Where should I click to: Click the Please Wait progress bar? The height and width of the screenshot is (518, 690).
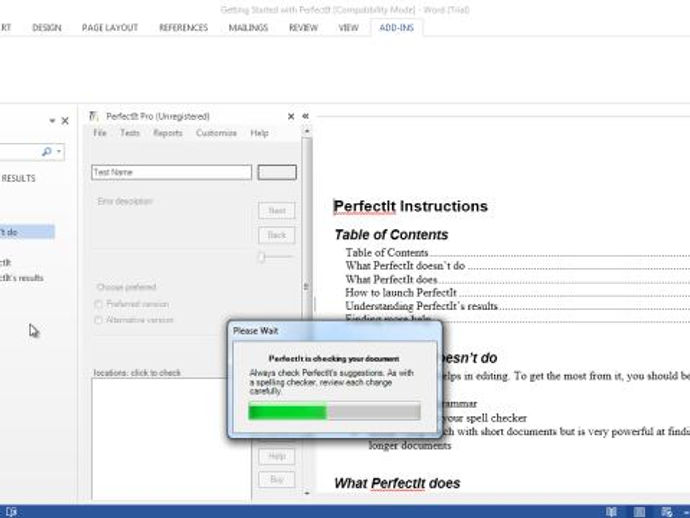pos(334,411)
